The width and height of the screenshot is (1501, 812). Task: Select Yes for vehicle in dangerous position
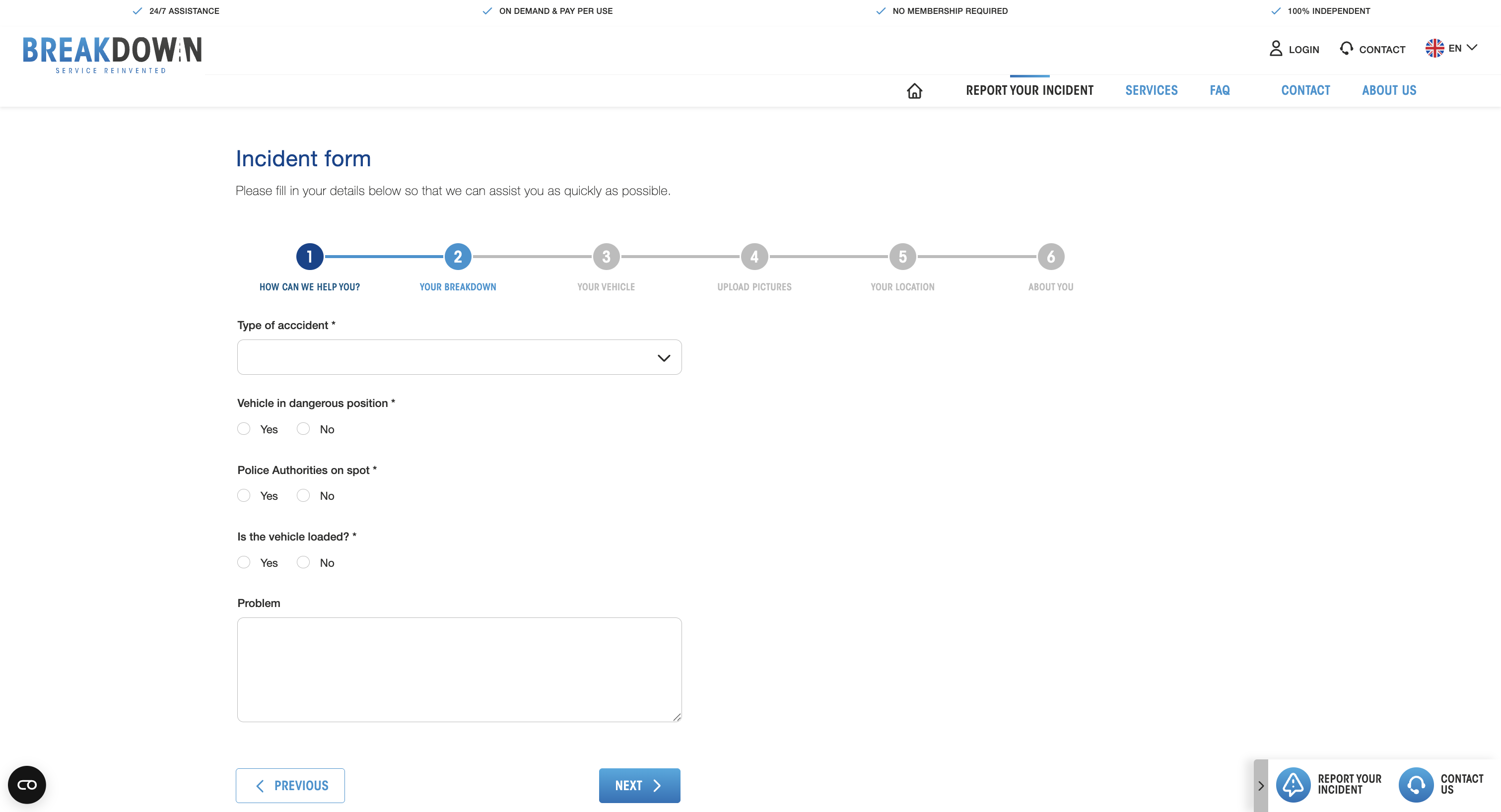(244, 429)
